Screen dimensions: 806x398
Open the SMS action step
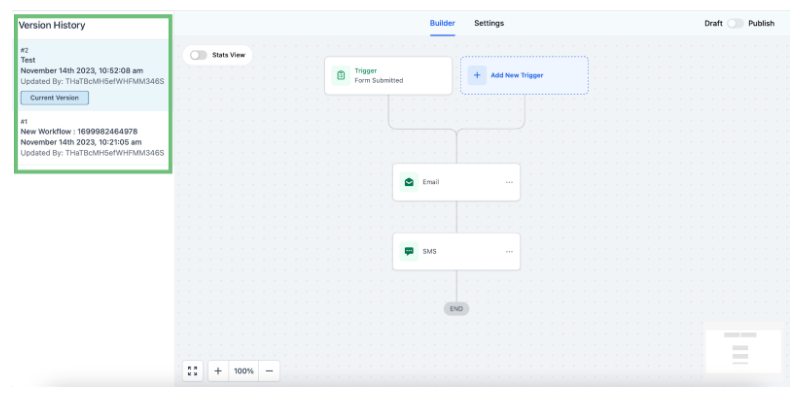point(456,251)
